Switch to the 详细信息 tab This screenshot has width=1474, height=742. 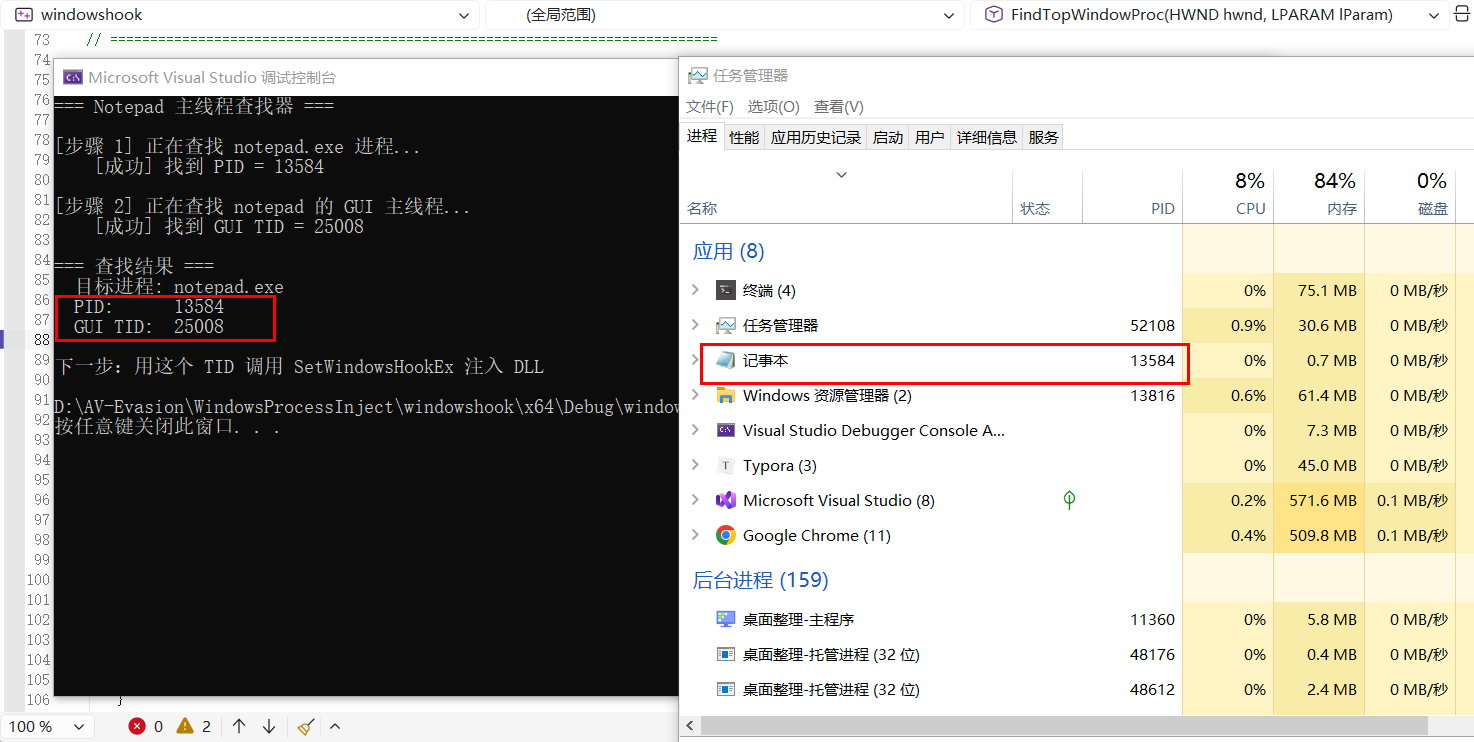(x=987, y=138)
